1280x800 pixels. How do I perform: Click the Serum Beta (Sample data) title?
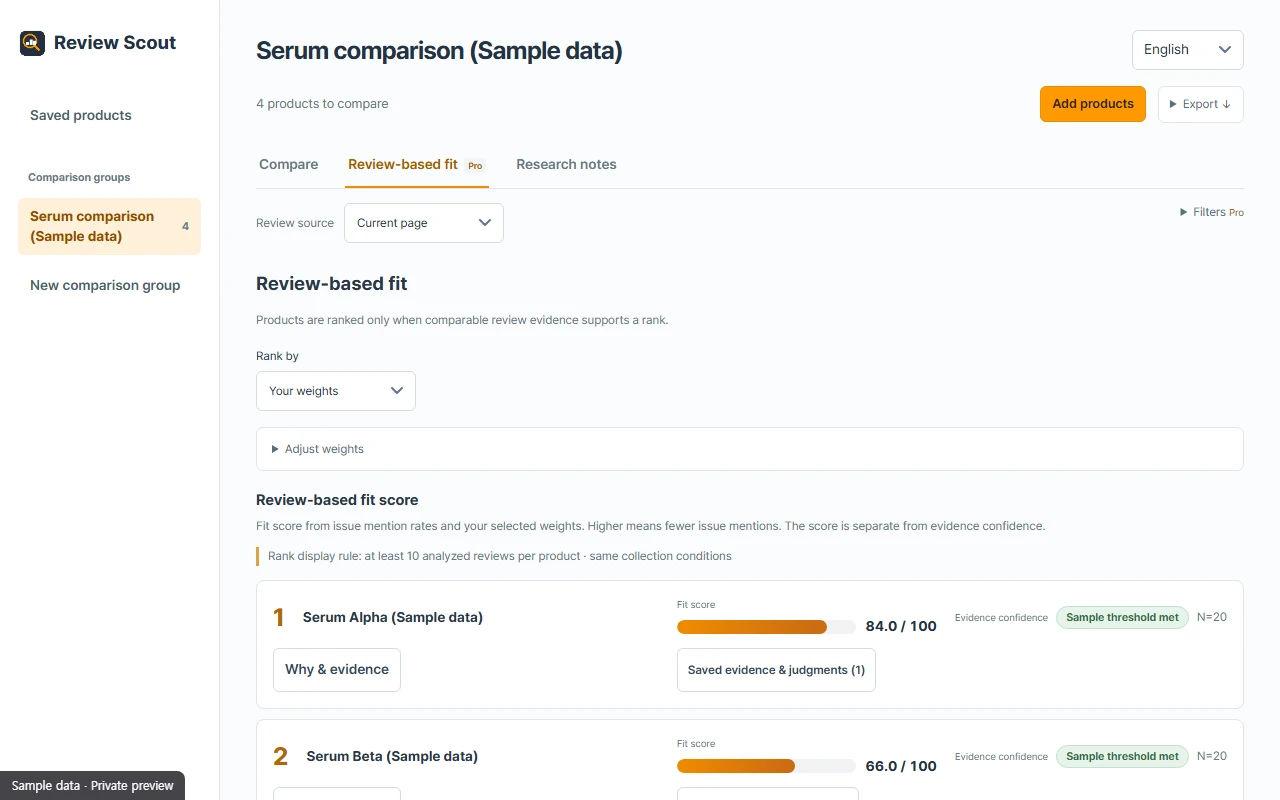tap(392, 756)
